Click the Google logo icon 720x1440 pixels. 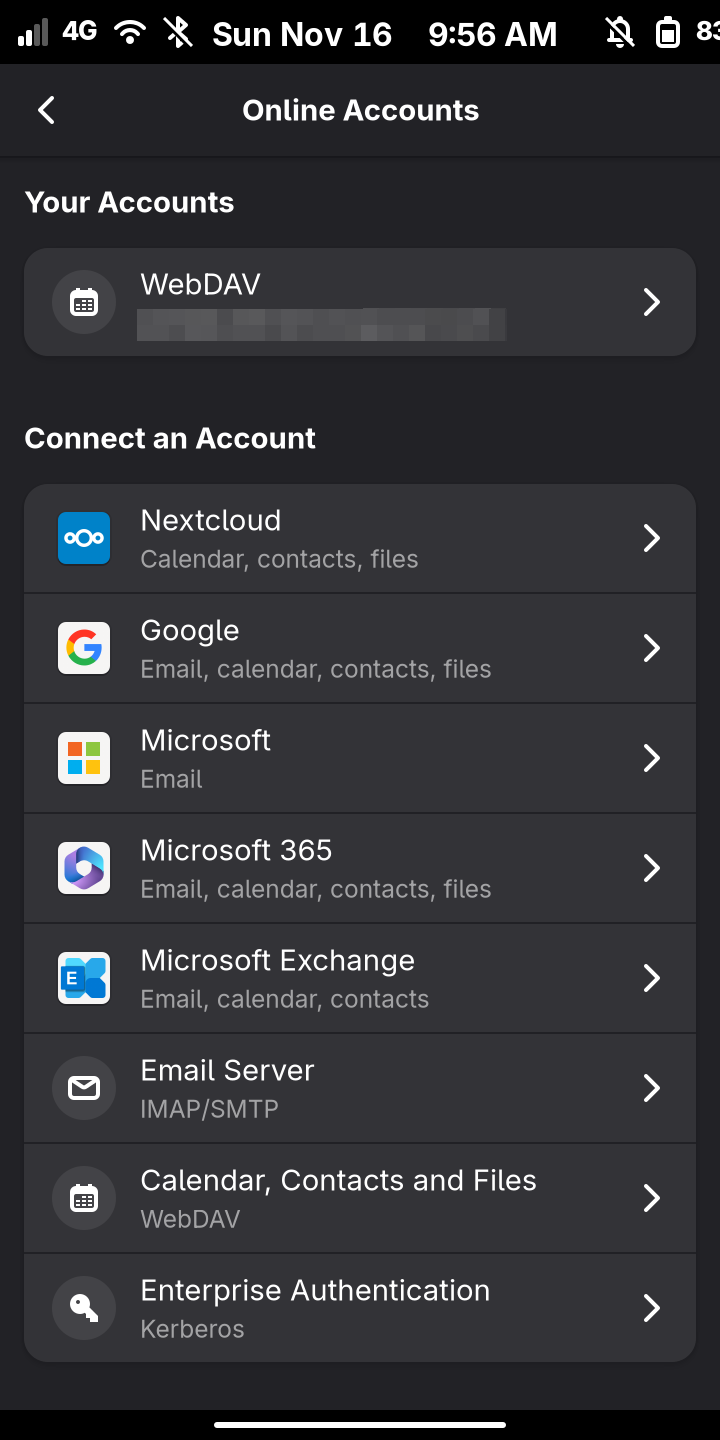point(84,648)
